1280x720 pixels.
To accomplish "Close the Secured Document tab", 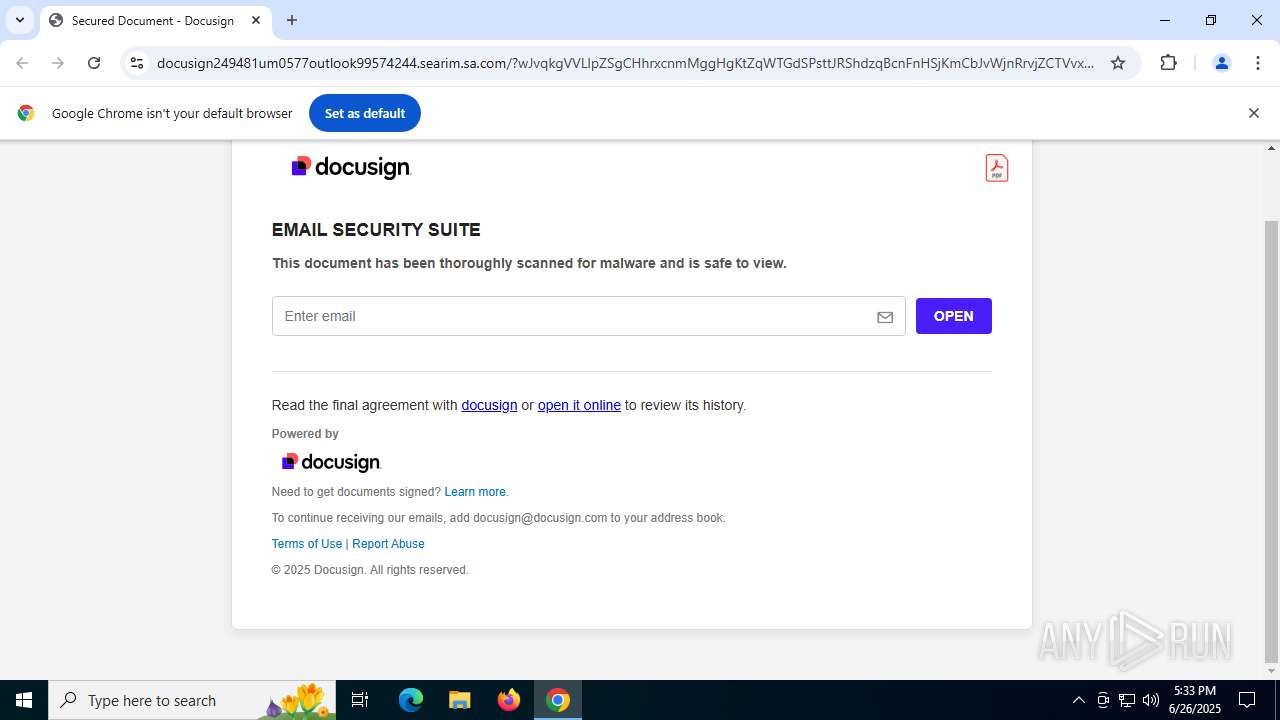I will (x=256, y=20).
